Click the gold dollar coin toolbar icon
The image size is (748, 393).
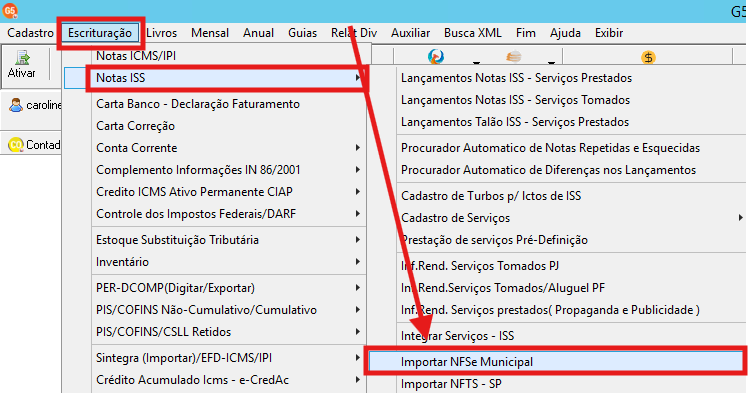click(x=648, y=58)
